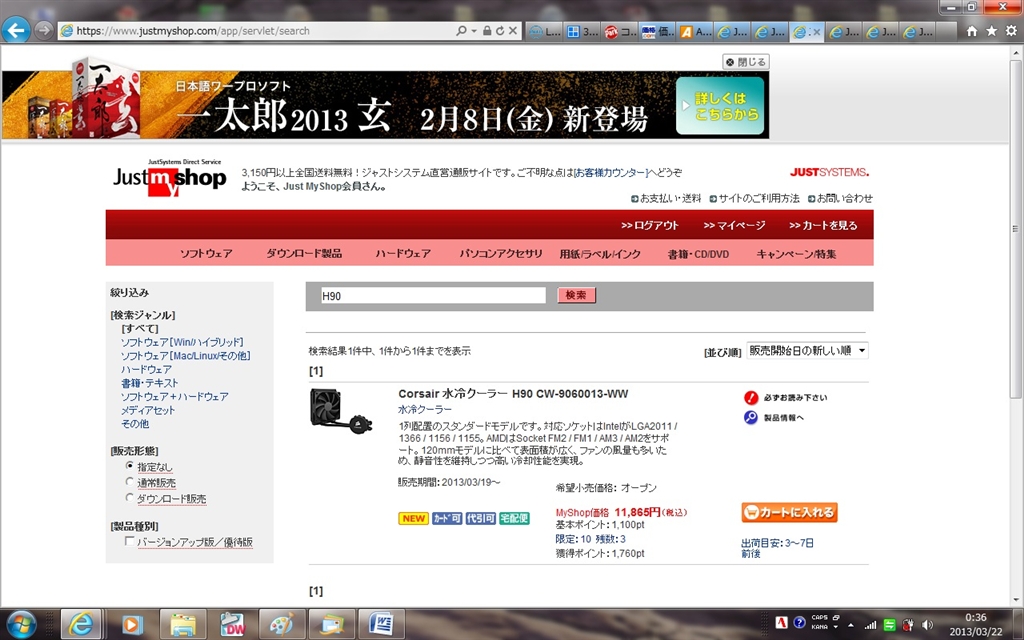Open the Windows Start button
The height and width of the screenshot is (640, 1024).
coord(21,624)
